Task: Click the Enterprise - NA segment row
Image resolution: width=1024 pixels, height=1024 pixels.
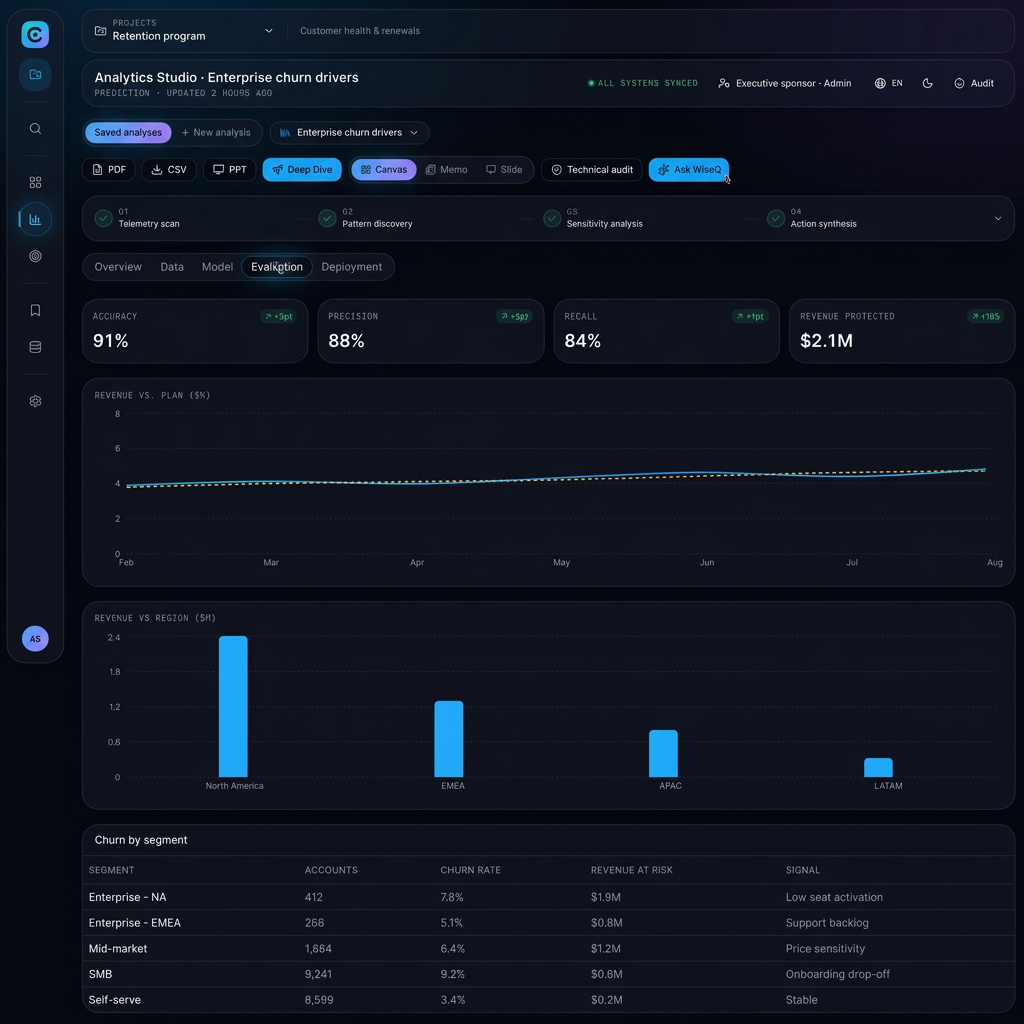Action: pos(549,897)
